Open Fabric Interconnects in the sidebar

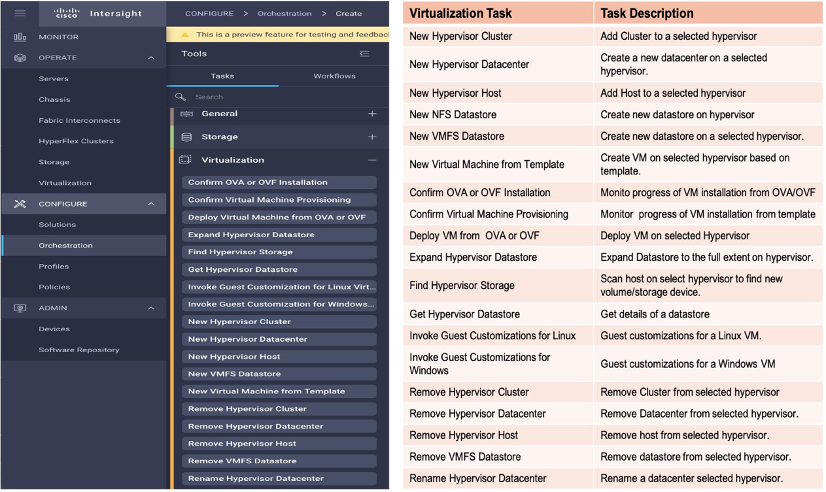coord(79,121)
